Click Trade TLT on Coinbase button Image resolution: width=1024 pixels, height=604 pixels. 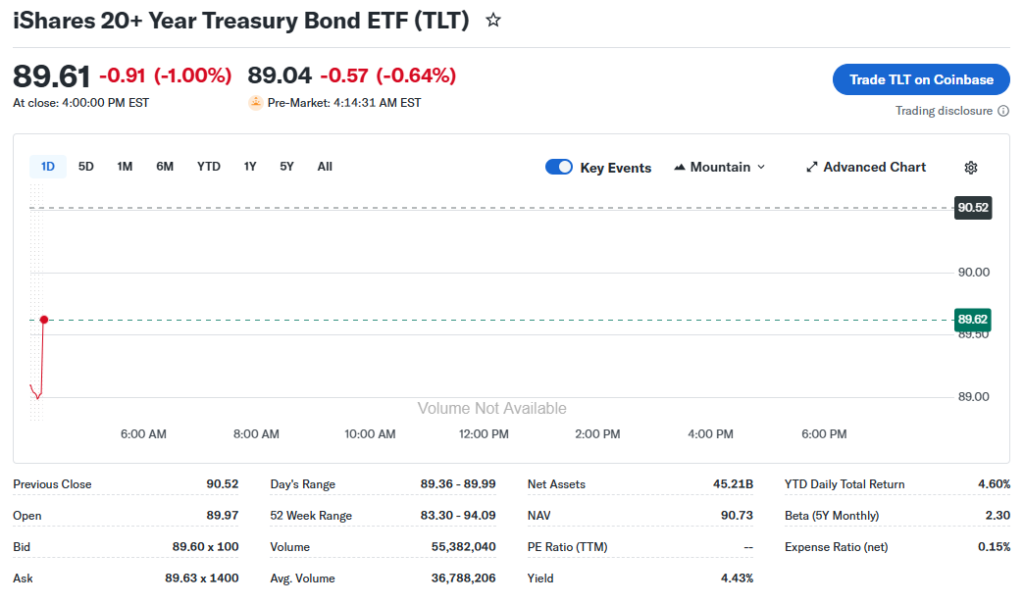(x=921, y=80)
